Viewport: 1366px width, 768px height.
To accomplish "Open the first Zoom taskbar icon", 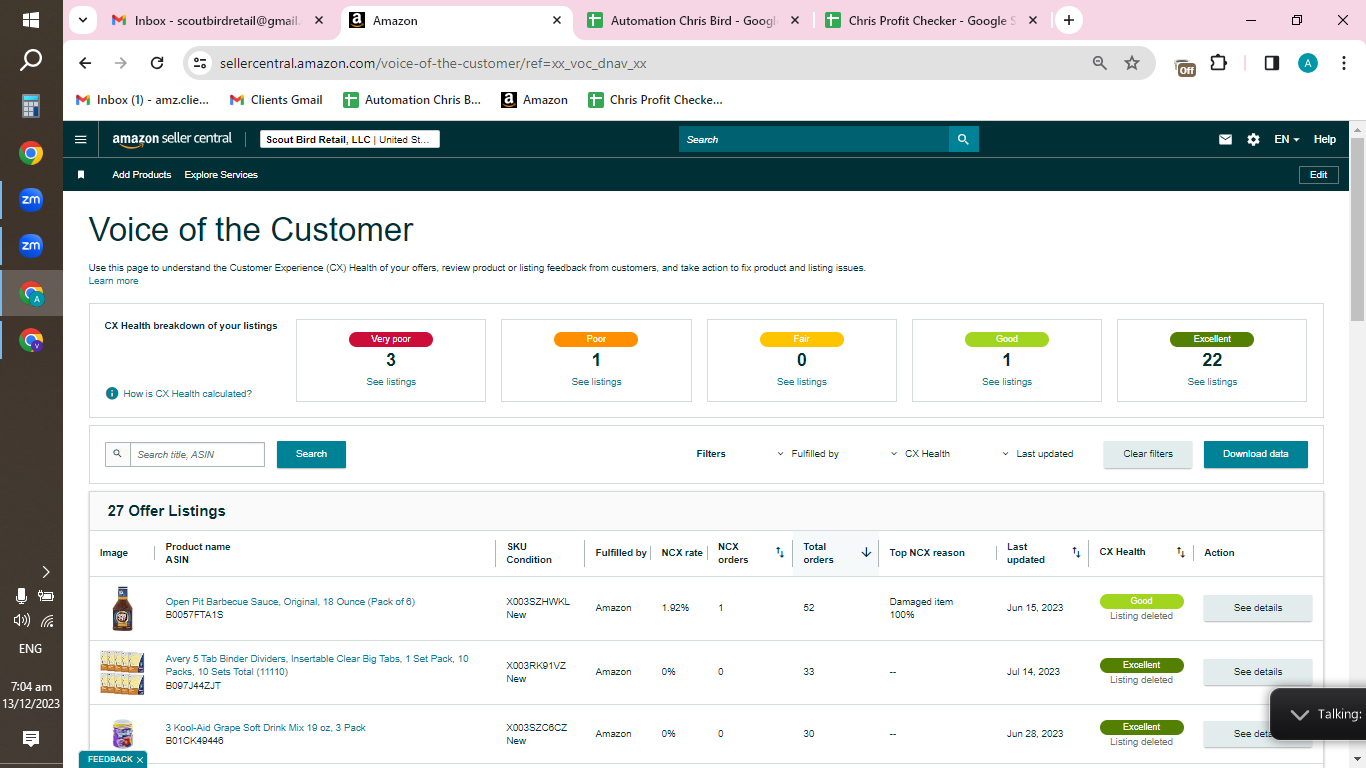I will tap(31, 199).
